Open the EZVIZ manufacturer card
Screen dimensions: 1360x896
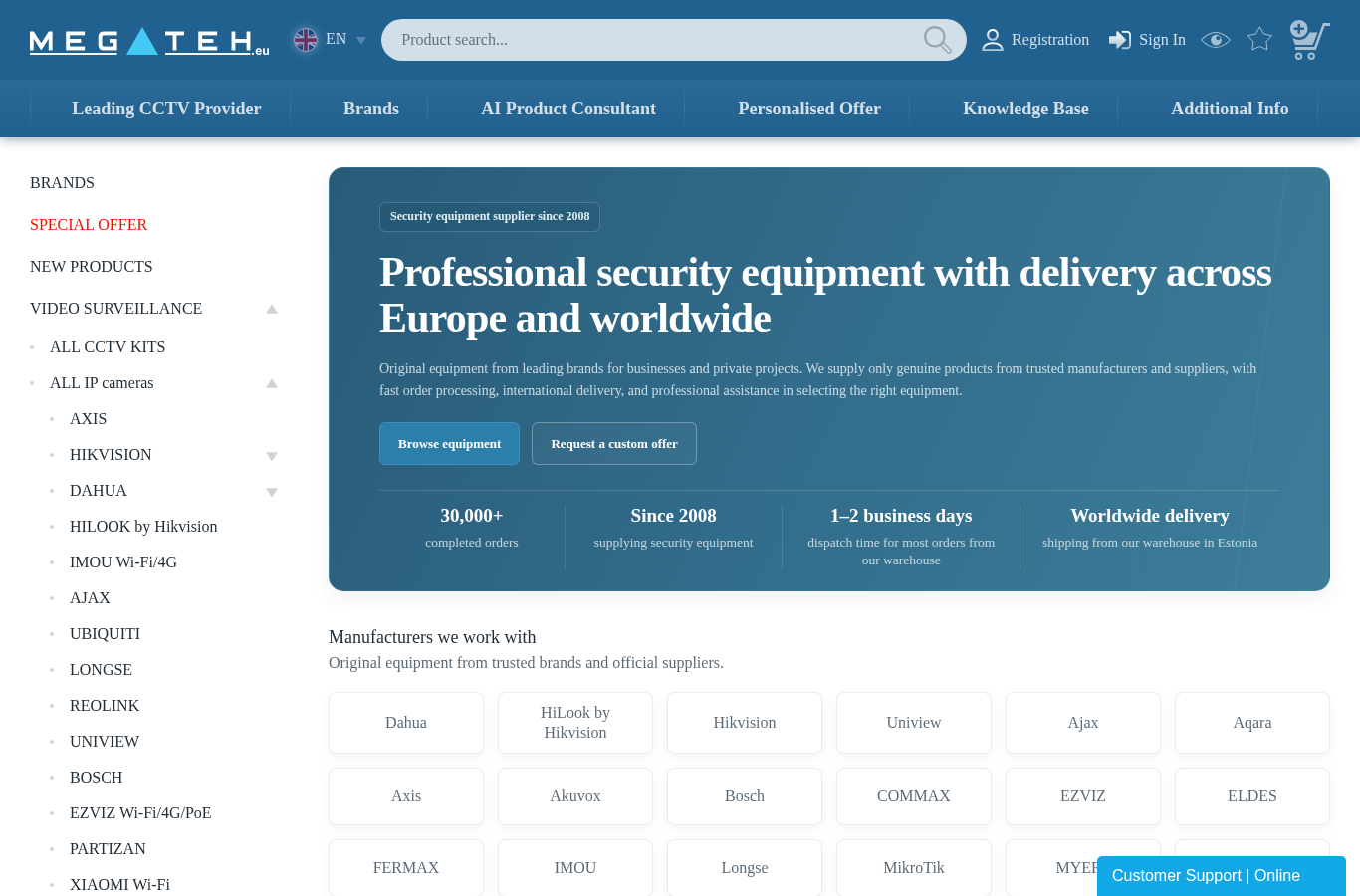point(1083,796)
